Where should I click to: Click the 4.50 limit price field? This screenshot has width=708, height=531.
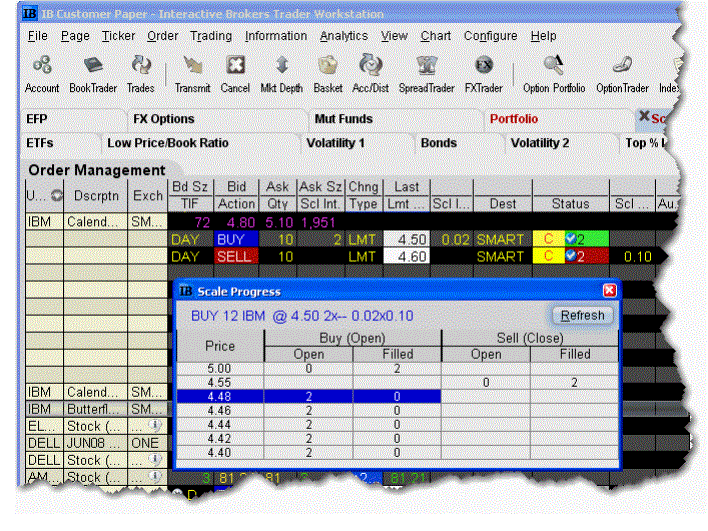tap(406, 239)
